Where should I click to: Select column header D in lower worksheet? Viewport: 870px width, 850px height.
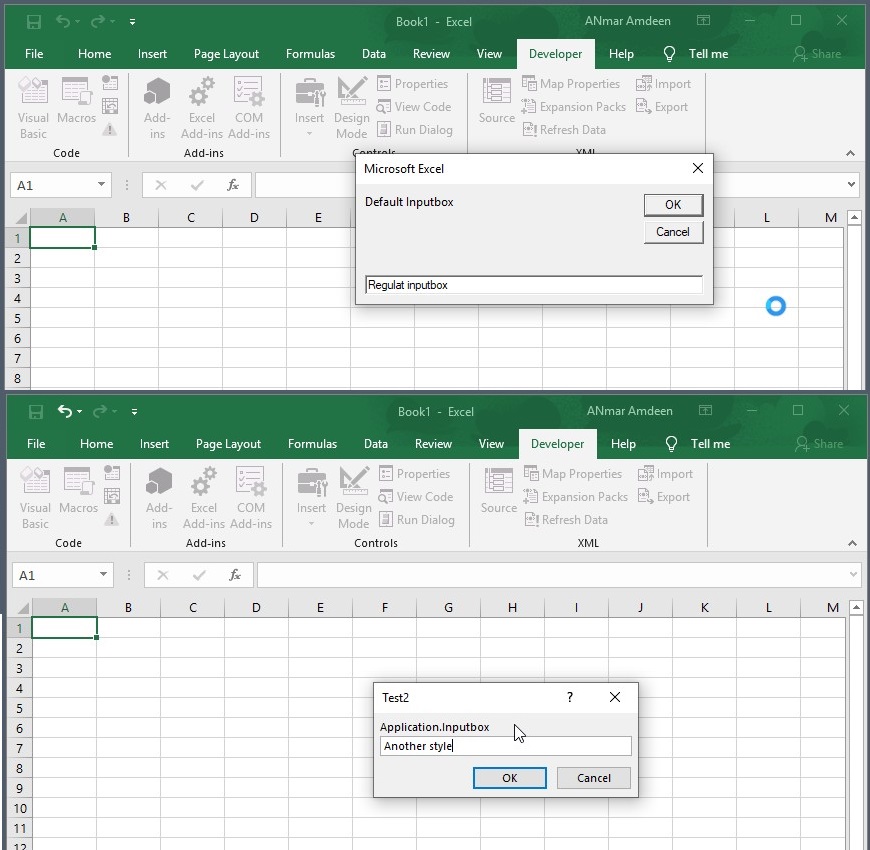pyautogui.click(x=256, y=607)
